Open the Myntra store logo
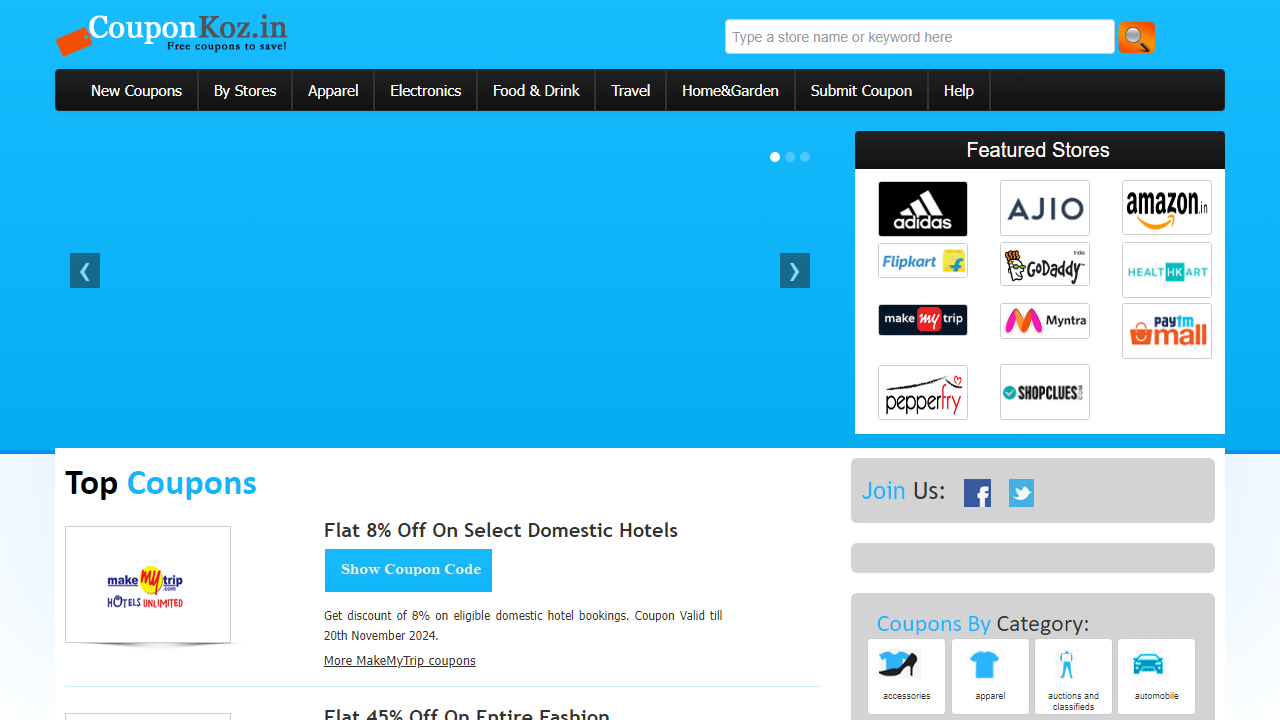Screen dimensions: 1280x720 pyautogui.click(x=1044, y=321)
